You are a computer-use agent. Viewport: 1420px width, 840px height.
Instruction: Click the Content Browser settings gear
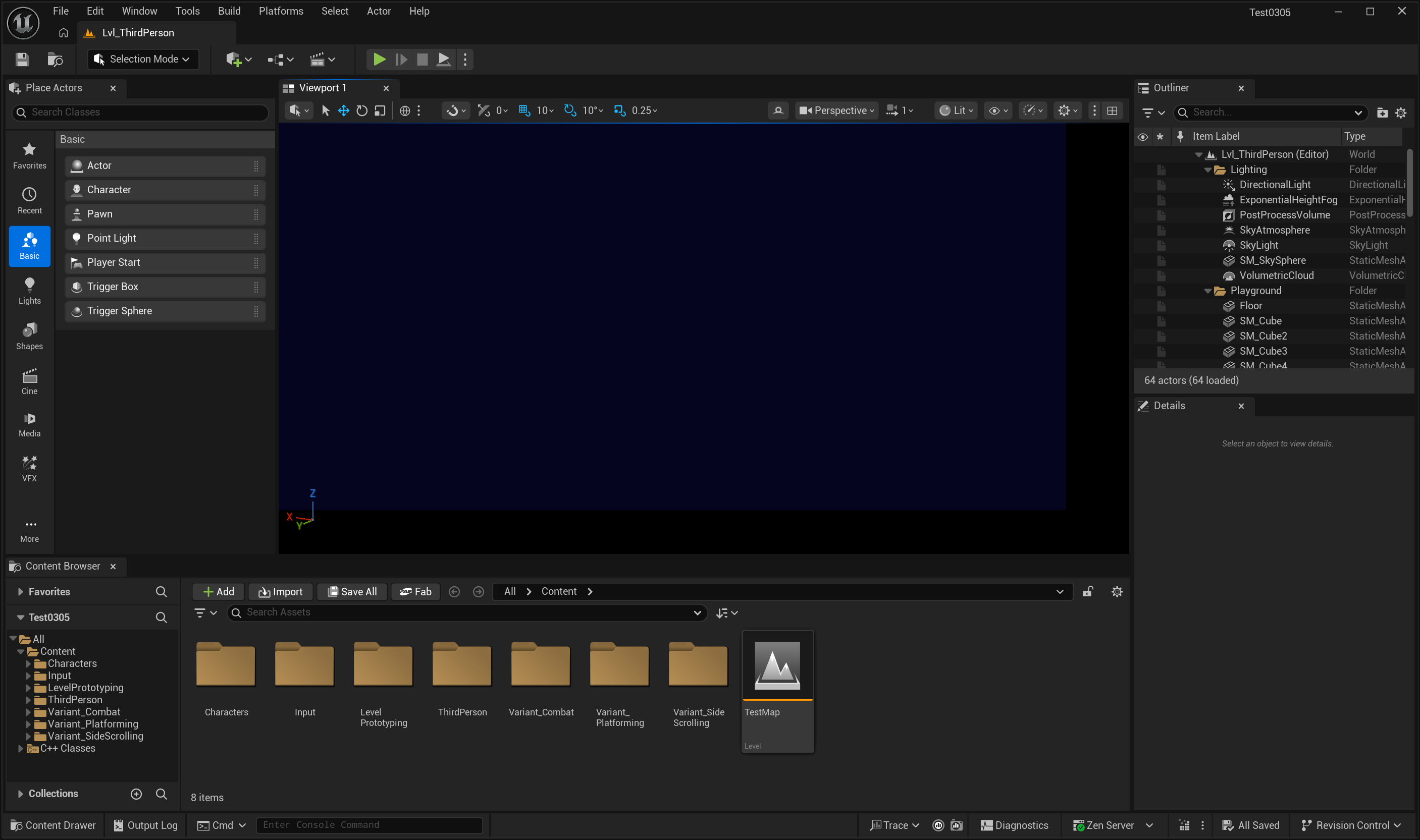point(1117,591)
